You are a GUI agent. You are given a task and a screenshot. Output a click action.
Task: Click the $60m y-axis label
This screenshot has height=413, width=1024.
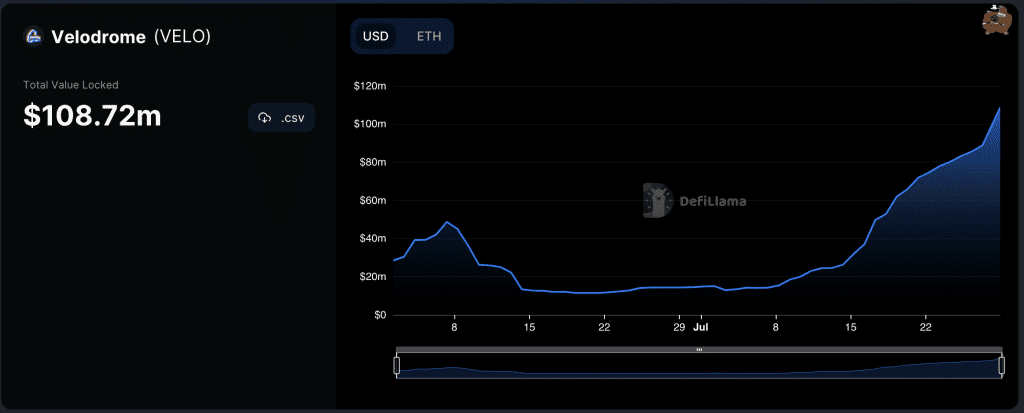(x=372, y=201)
